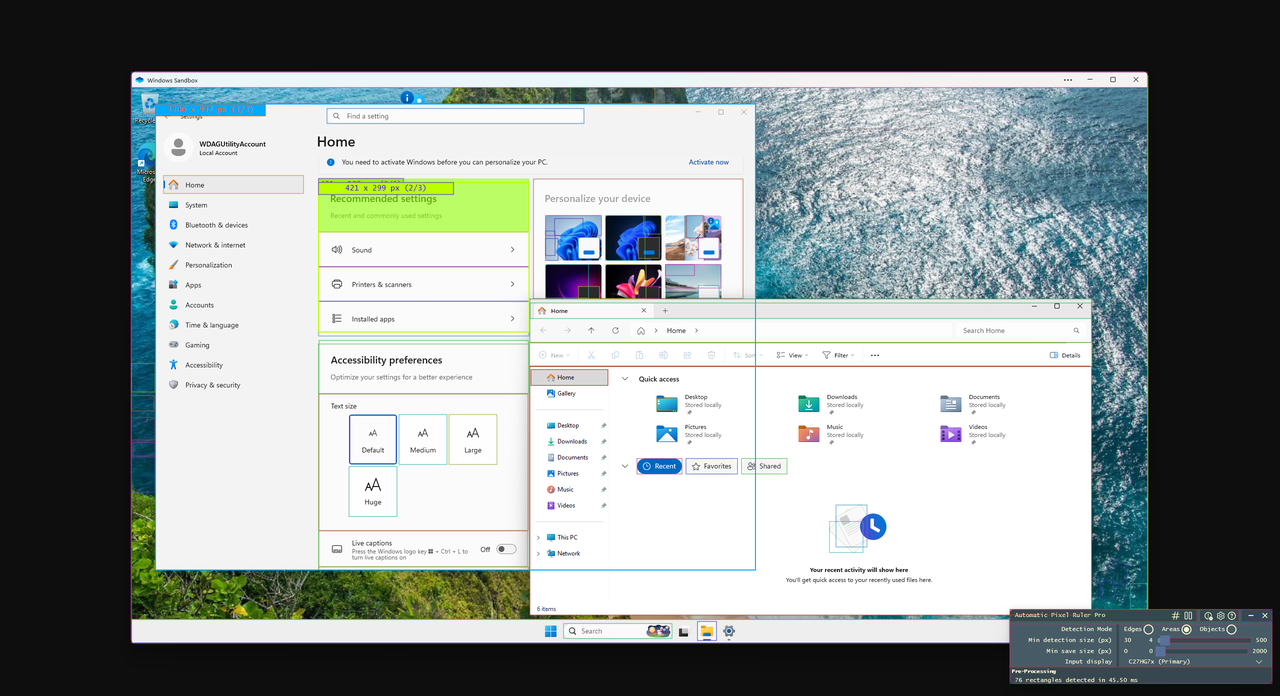Click the Back arrow in File Explorer

tap(543, 330)
